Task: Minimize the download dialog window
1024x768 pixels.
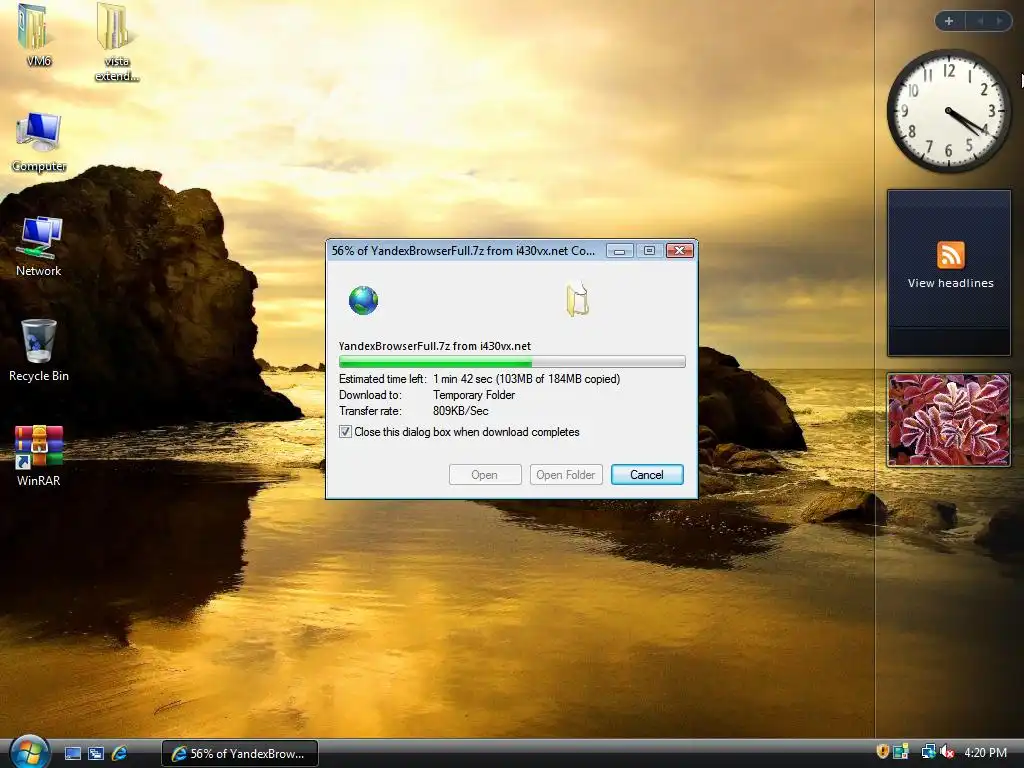Action: click(x=619, y=251)
